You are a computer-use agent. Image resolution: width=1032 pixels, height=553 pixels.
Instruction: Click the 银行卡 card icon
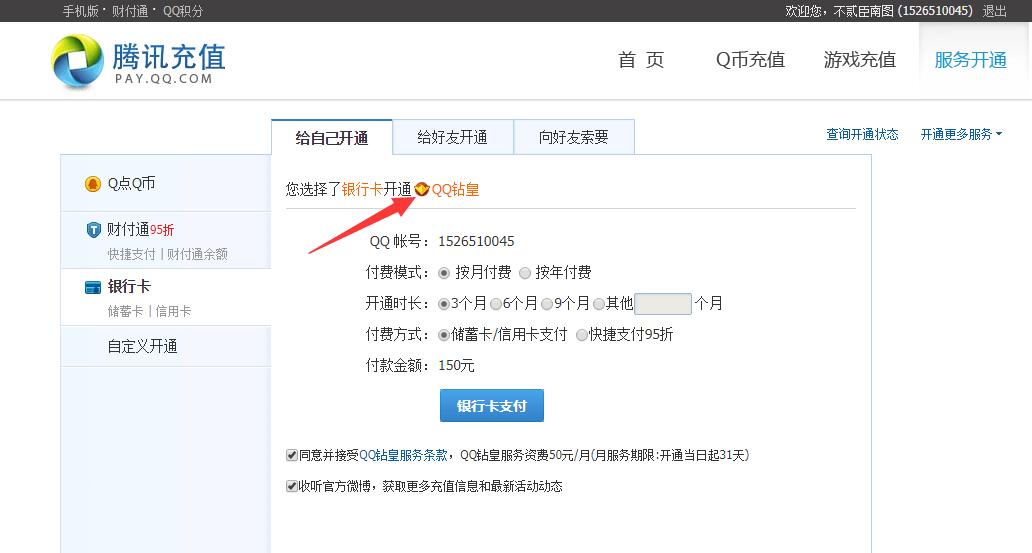(x=93, y=287)
